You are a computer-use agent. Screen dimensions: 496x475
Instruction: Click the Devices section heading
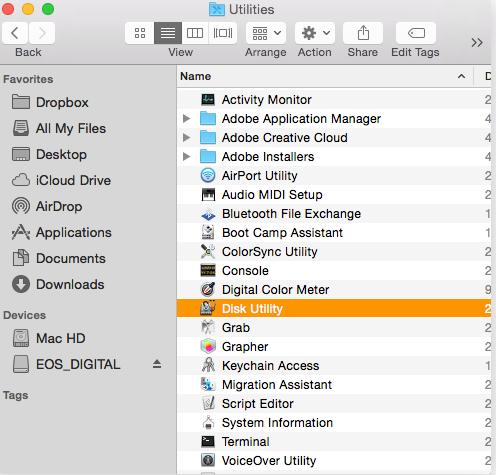(x=24, y=315)
